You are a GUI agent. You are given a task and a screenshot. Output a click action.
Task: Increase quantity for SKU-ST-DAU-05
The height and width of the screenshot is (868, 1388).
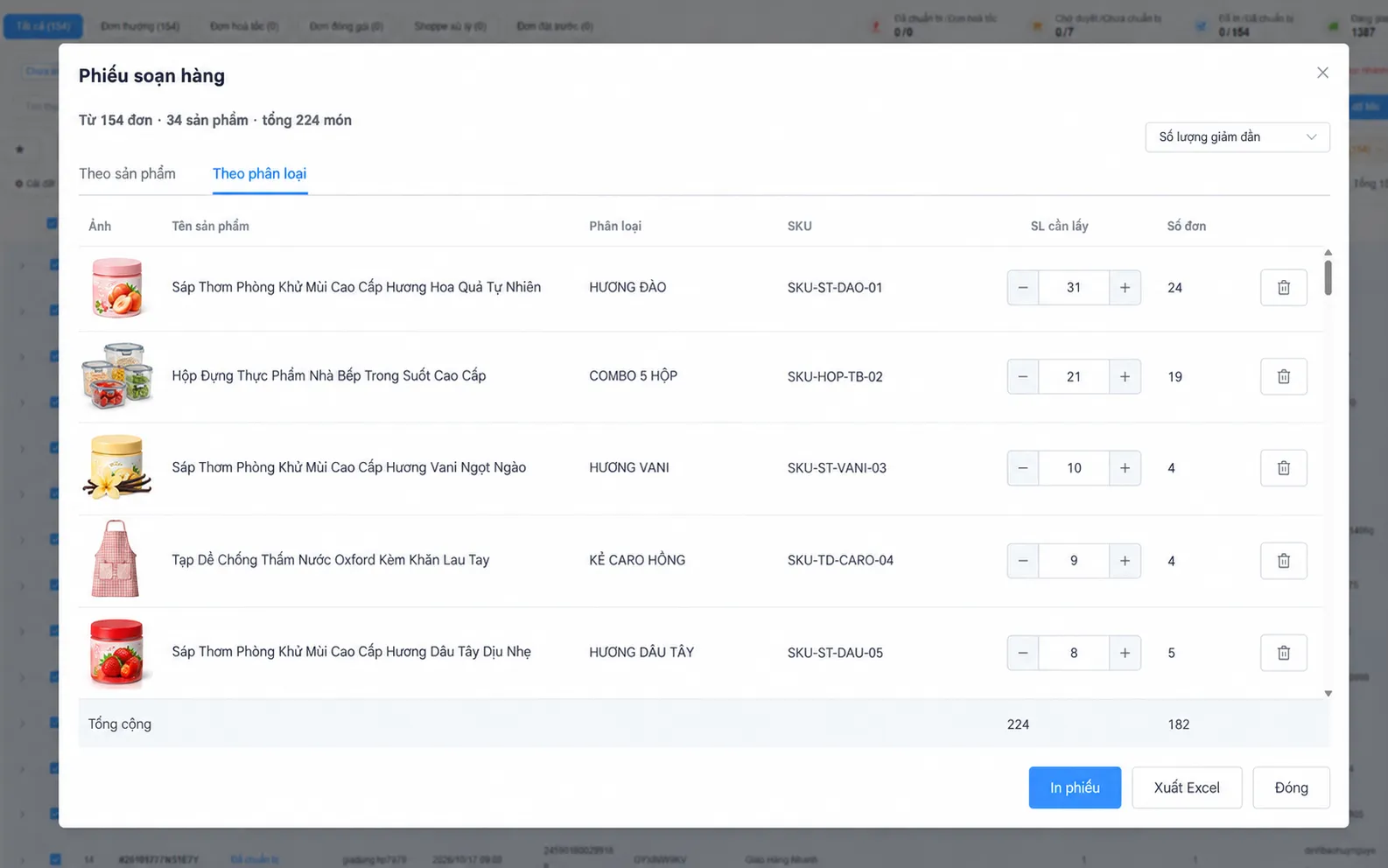(x=1125, y=653)
